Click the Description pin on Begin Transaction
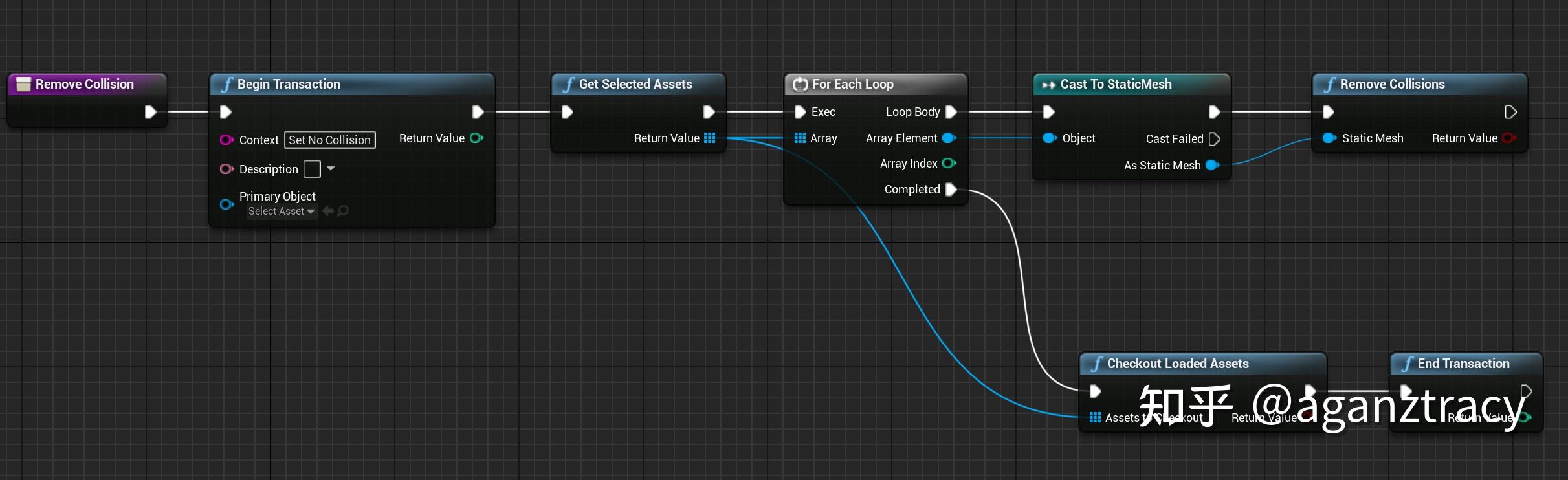1568x480 pixels. click(x=226, y=169)
